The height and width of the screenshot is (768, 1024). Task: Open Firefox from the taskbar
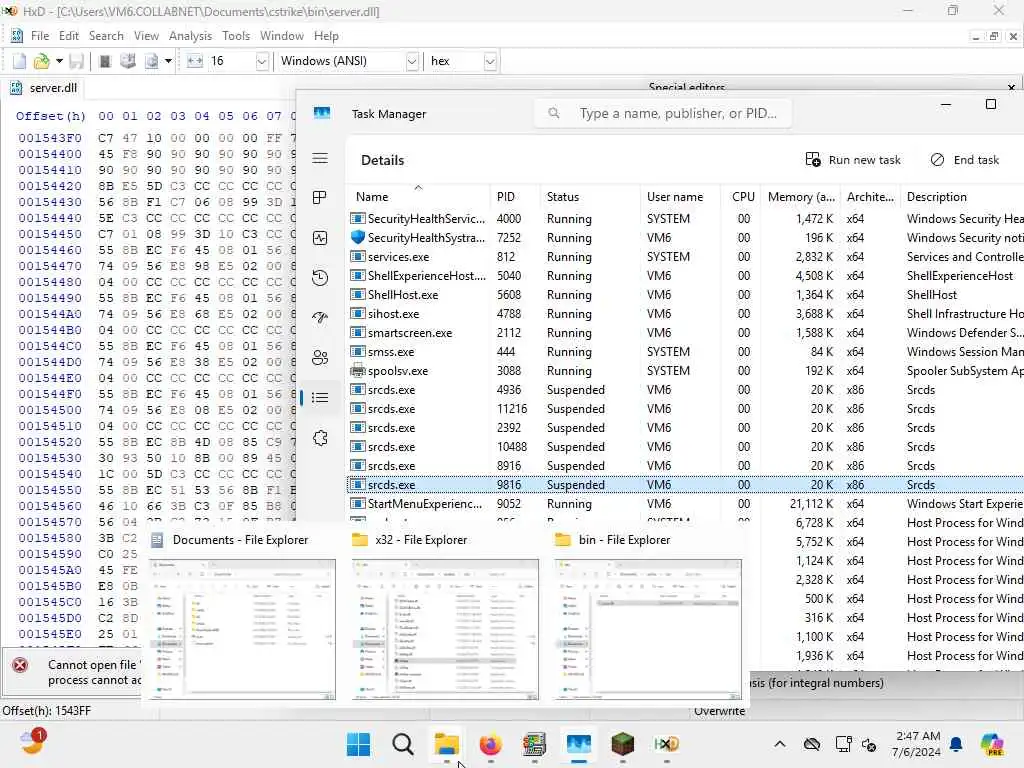tap(490, 744)
